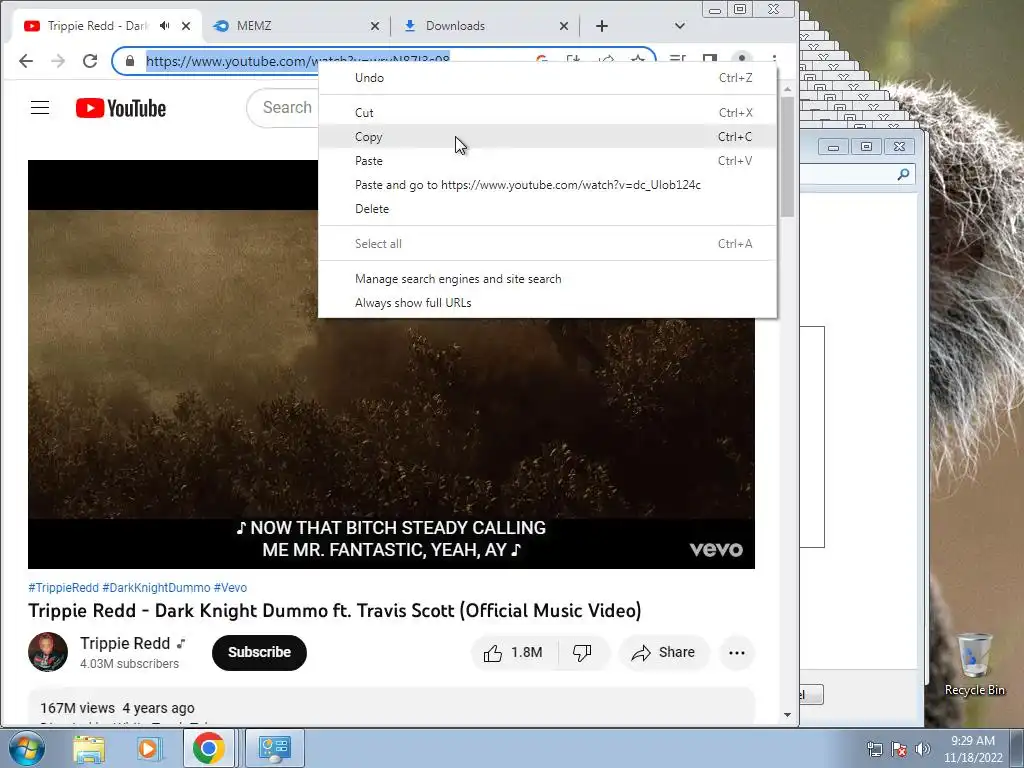This screenshot has height=768, width=1024.
Task: Click the browser back arrow
Action: click(x=26, y=61)
